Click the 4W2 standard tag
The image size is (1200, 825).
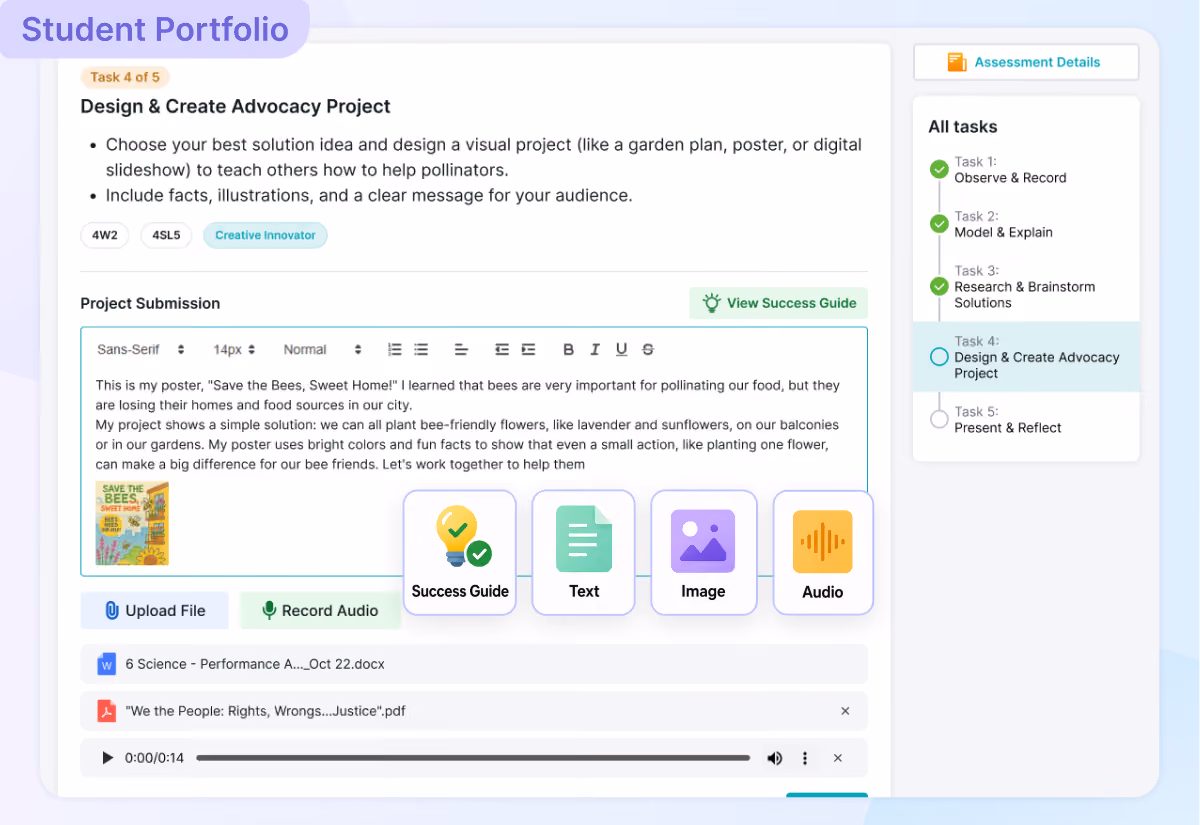click(105, 236)
